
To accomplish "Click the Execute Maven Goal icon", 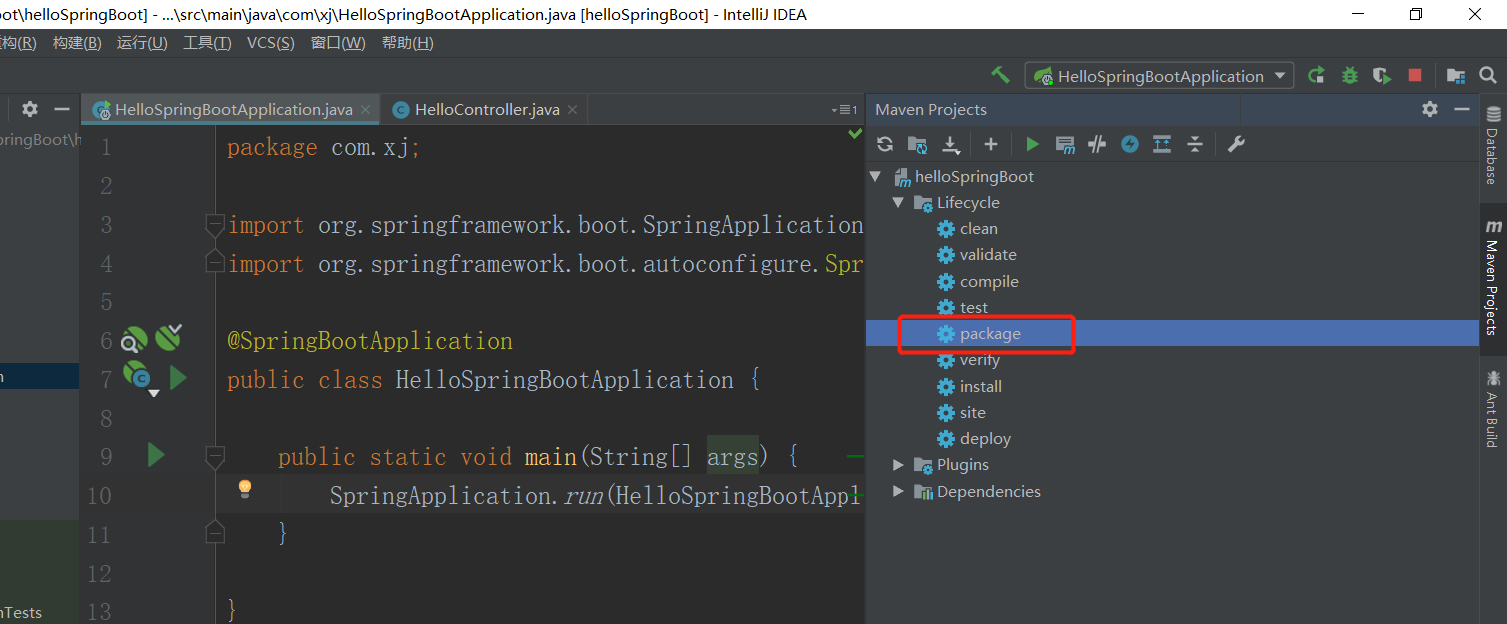I will point(1065,144).
